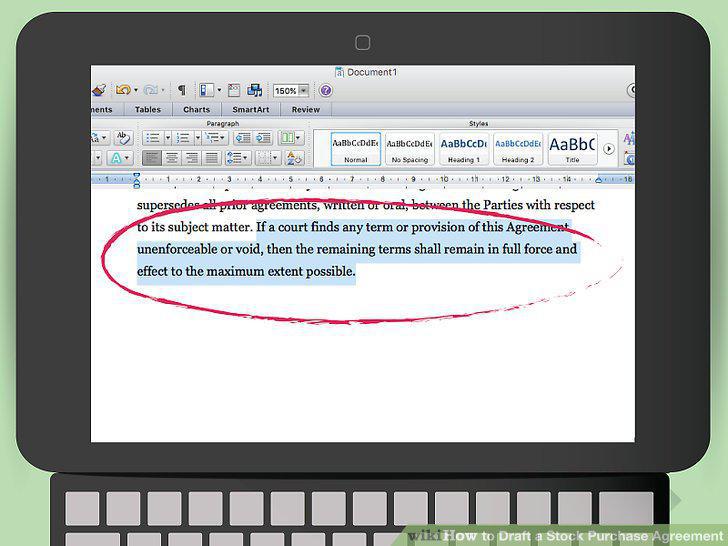Click the right indent marker on ruler
The height and width of the screenshot is (546, 728).
tap(599, 180)
